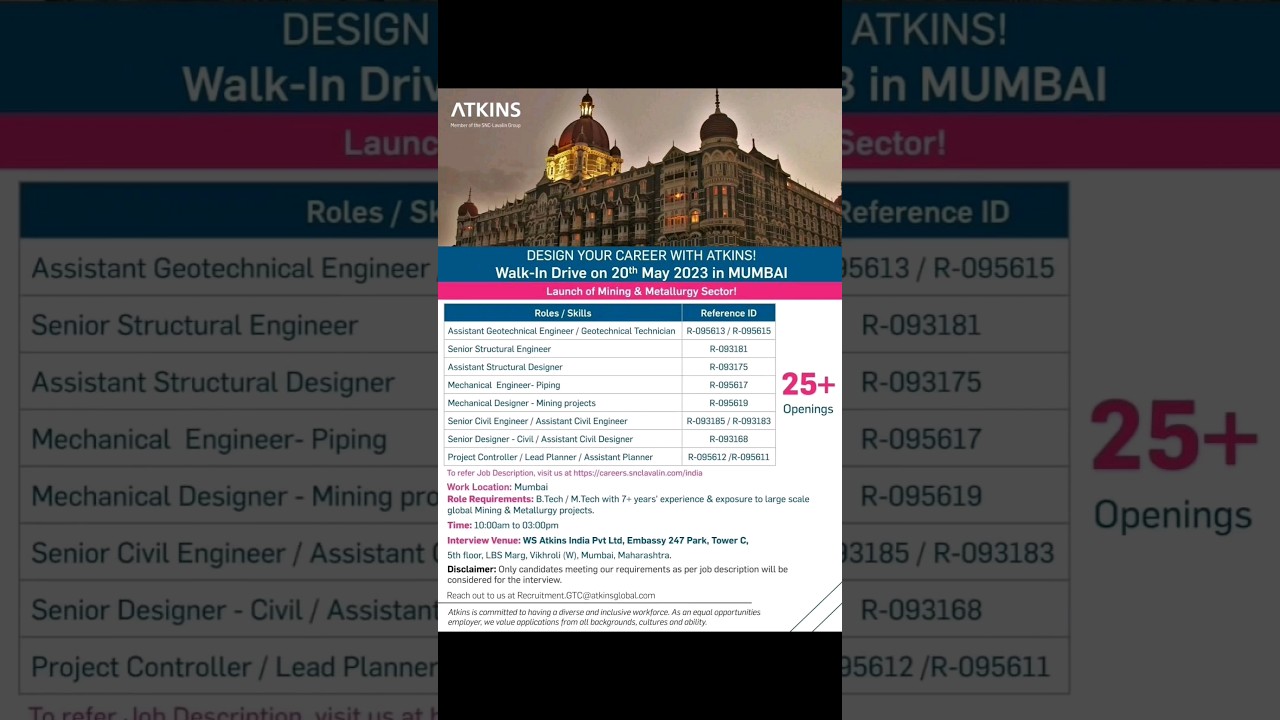Click the Taj hotel photo on the flyer

click(x=640, y=168)
